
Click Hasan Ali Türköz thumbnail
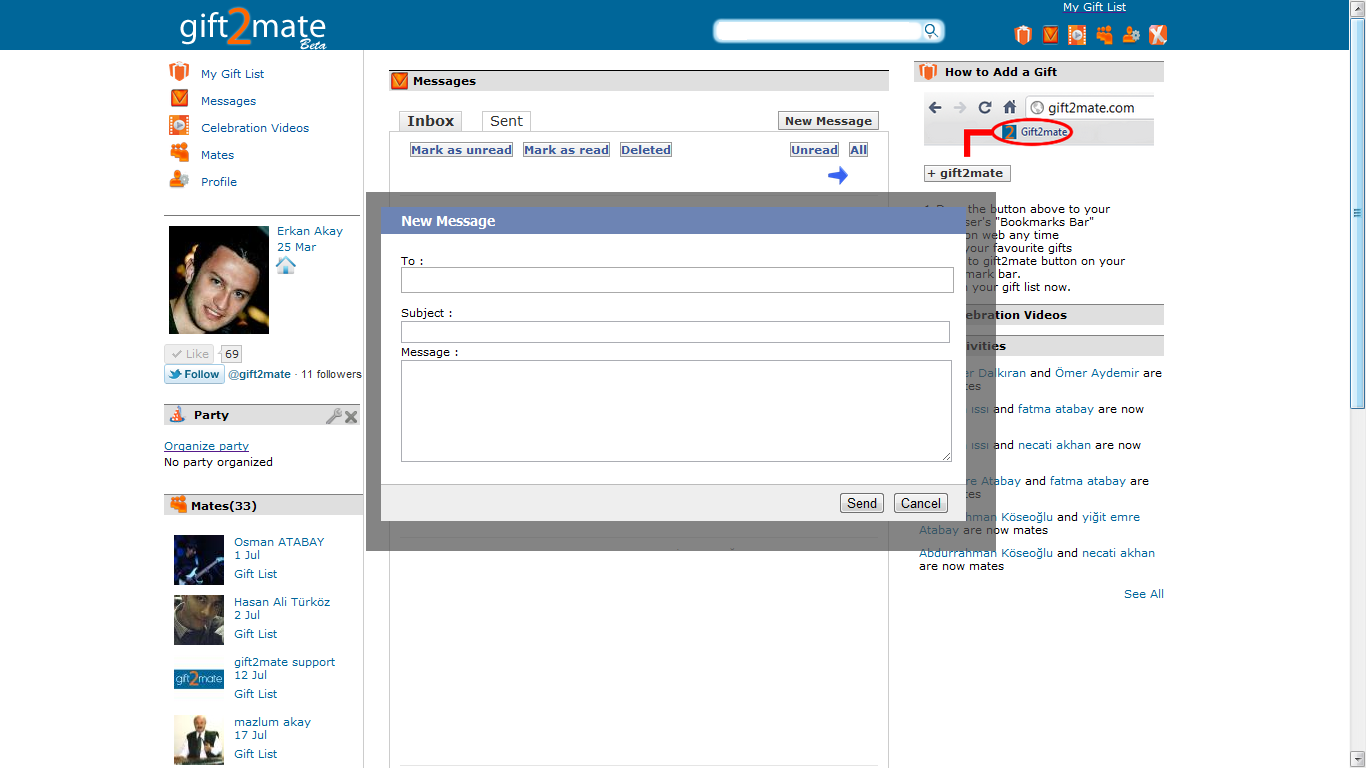(x=199, y=620)
